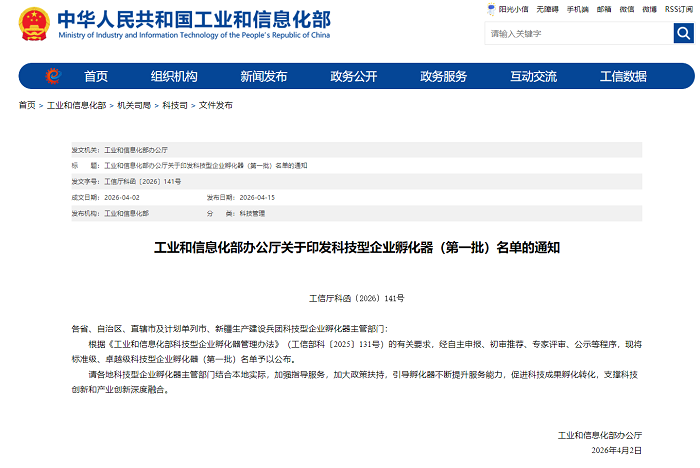700x468 pixels.
Task: Open the 互动交流 menu
Action: 533,76
